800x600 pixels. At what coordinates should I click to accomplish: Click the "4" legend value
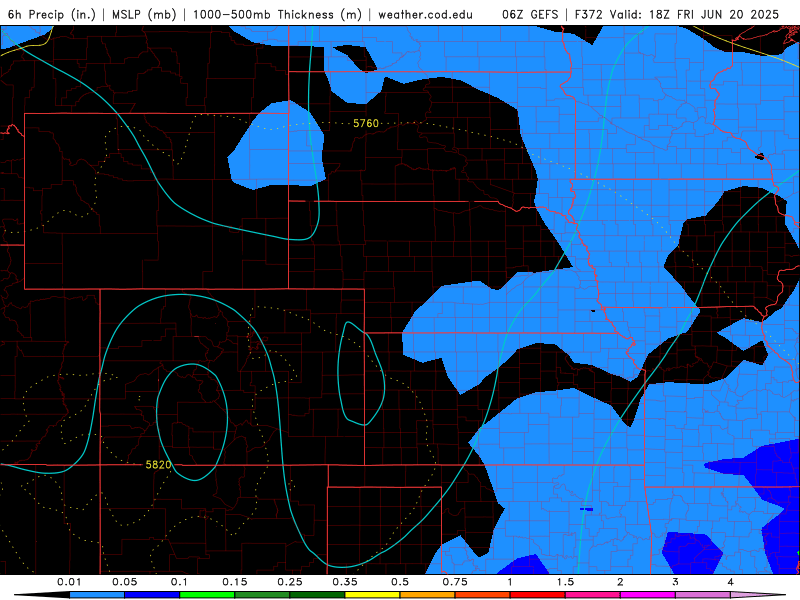(x=731, y=582)
